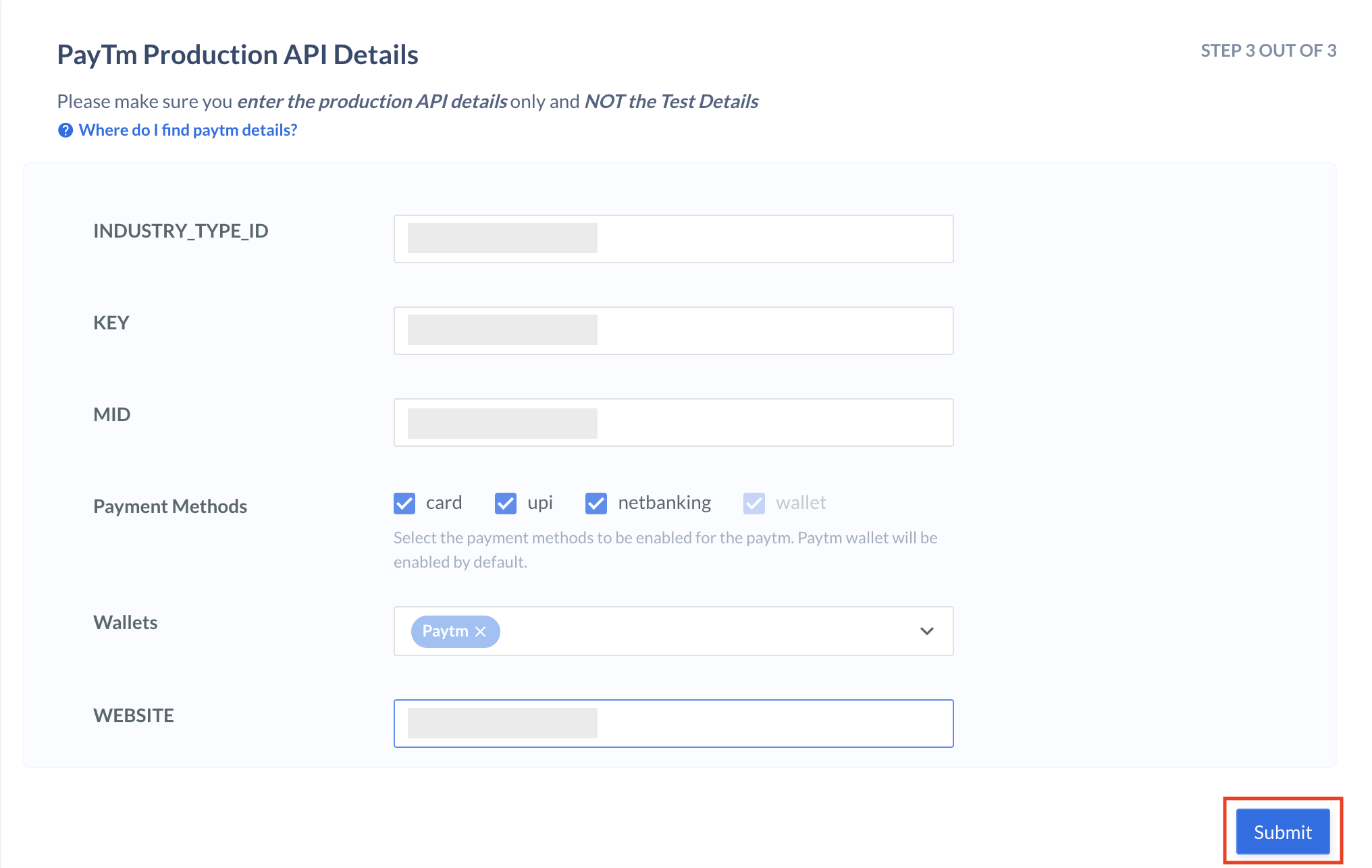Click the Submit button to proceed

point(1282,830)
